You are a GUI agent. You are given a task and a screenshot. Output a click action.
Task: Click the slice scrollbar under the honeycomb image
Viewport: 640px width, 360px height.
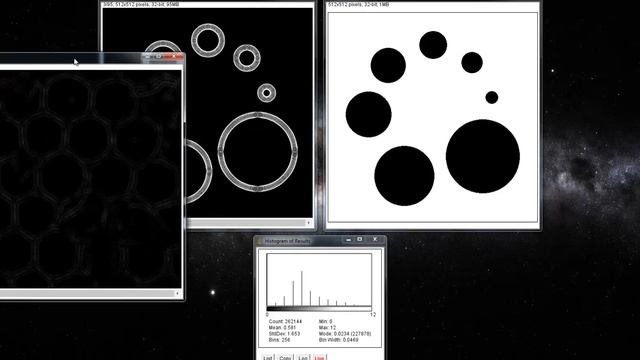[87, 293]
